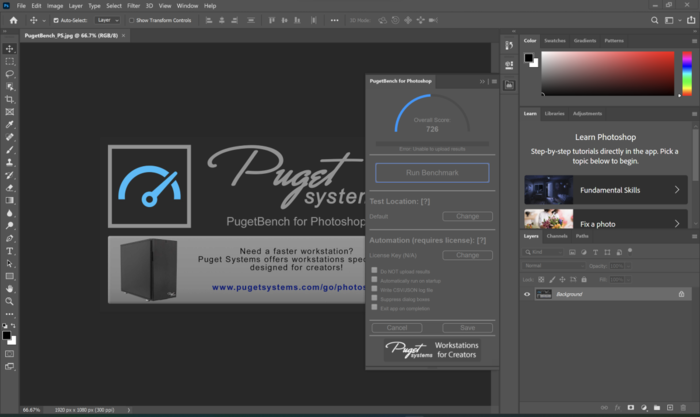The height and width of the screenshot is (417, 700).
Task: Toggle Quick Mask mode
Action: [x=9, y=354]
